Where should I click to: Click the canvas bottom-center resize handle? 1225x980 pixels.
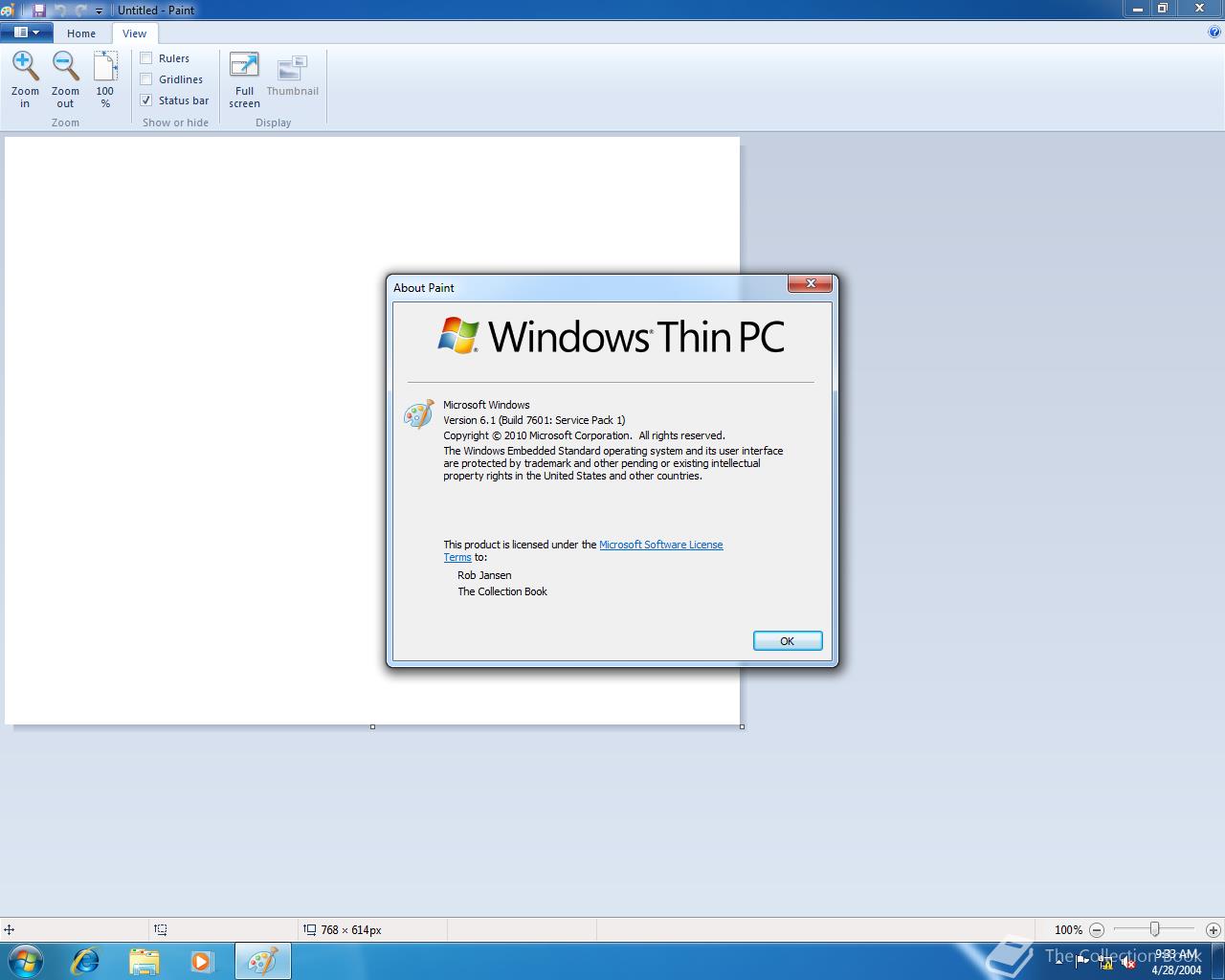click(x=372, y=726)
